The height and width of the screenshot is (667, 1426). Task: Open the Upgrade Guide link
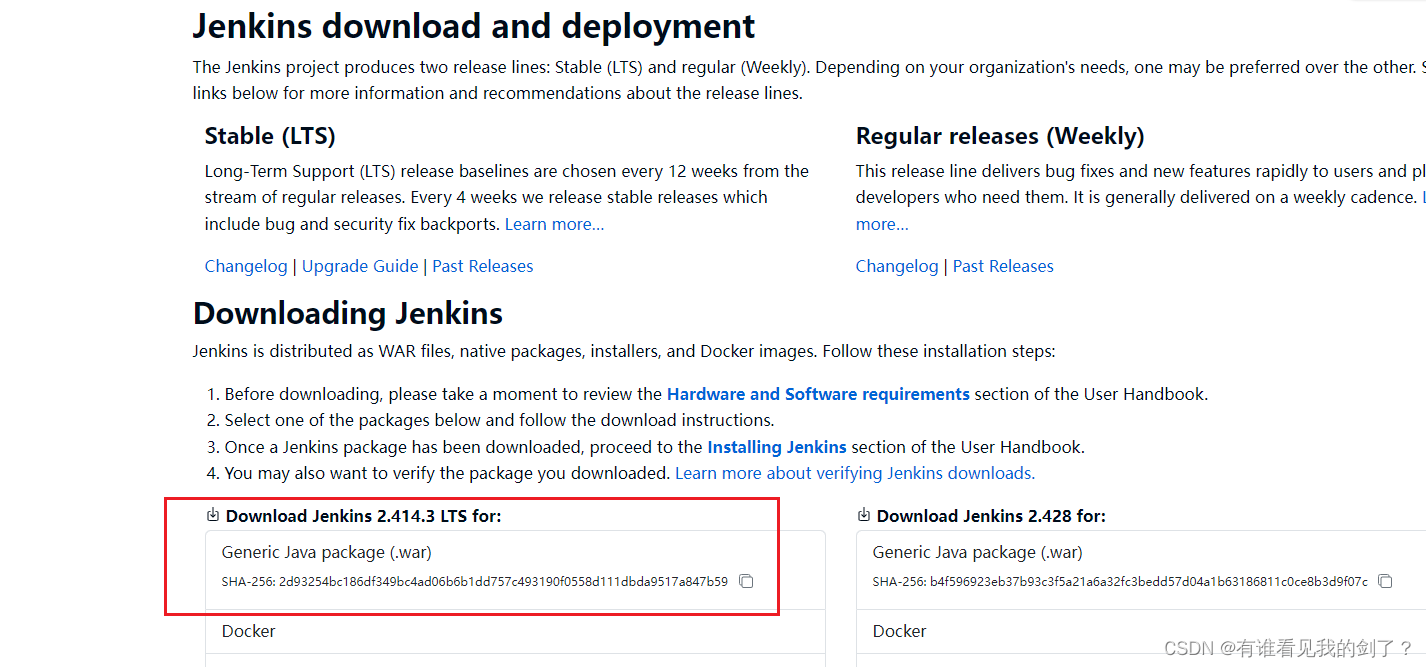[360, 266]
